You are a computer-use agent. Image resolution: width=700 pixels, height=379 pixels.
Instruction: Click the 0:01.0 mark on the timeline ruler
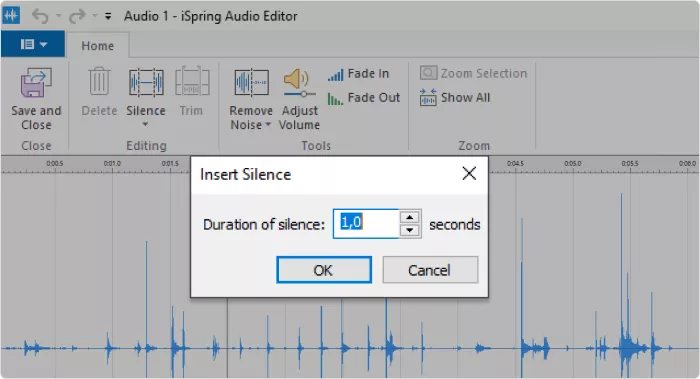(x=112, y=164)
